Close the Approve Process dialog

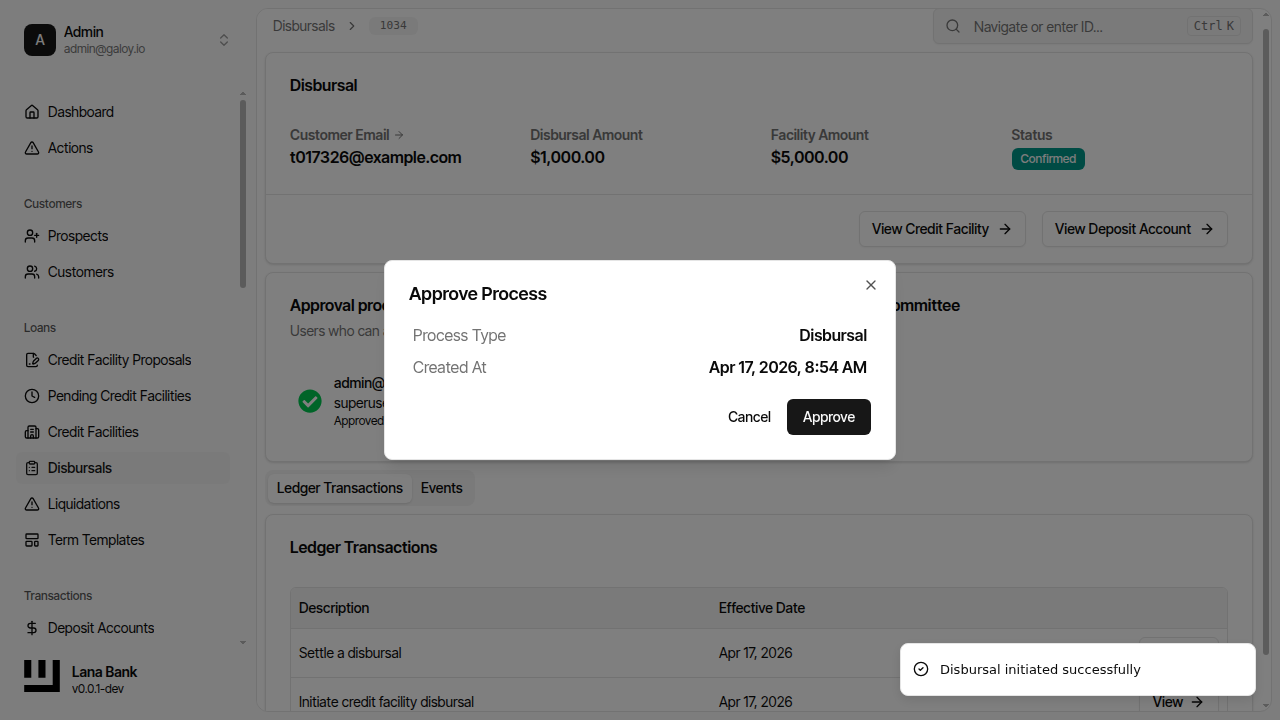[x=871, y=285]
